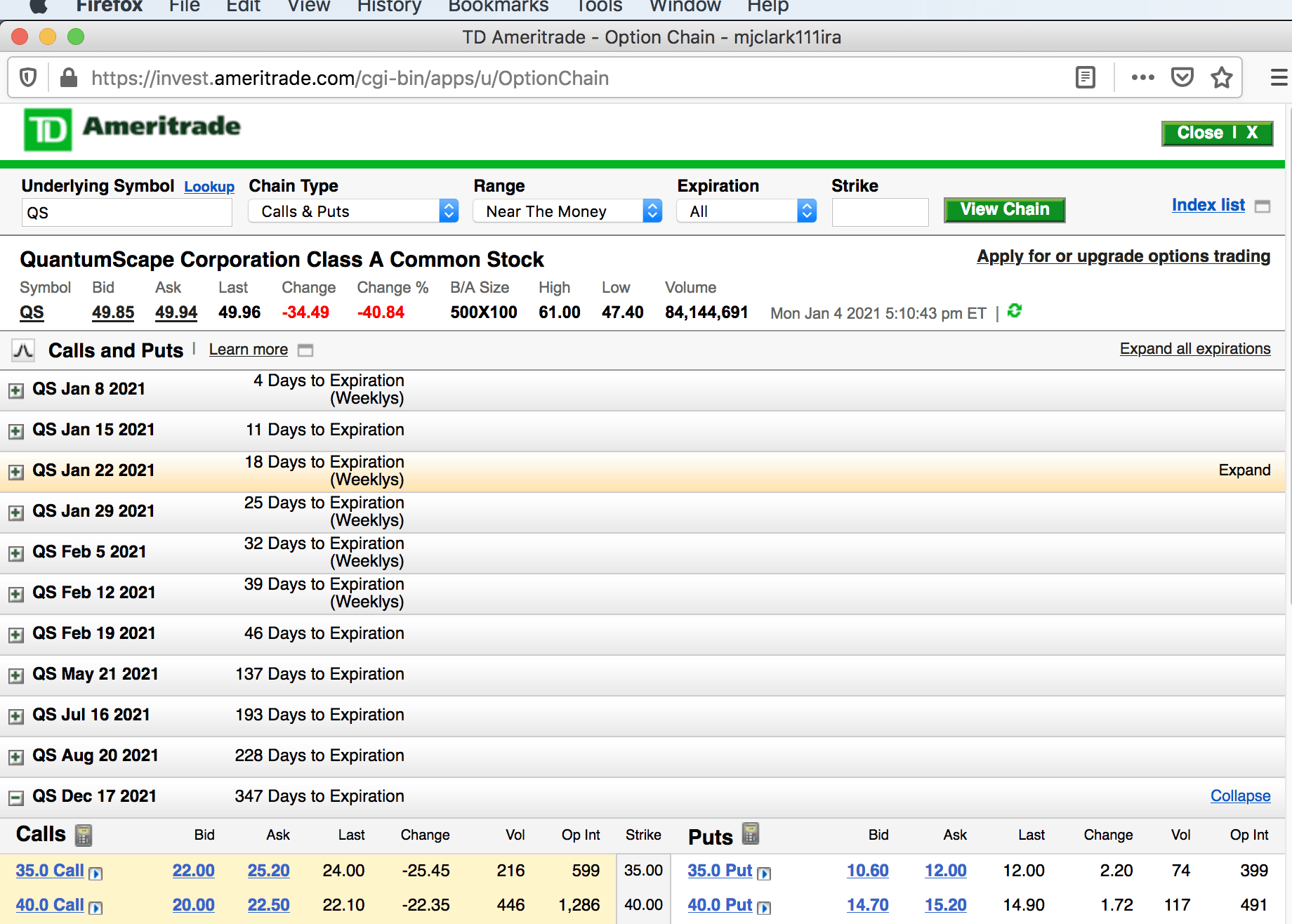Click the padlock site security icon
Viewport: 1292px width, 924px height.
point(68,77)
